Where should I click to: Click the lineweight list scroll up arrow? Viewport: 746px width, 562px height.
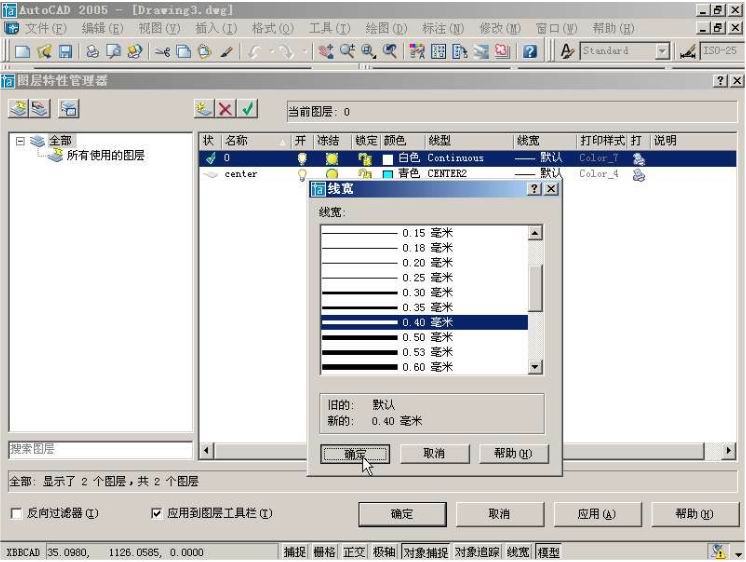tap(535, 233)
